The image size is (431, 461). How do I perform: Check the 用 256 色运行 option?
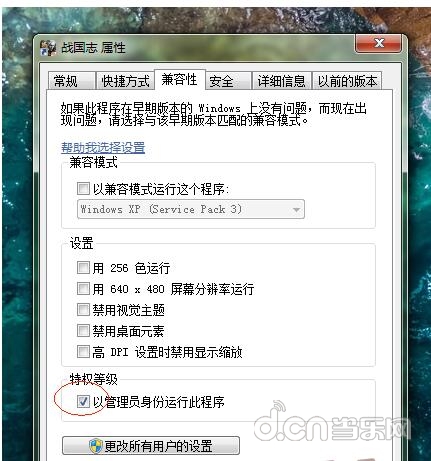[83, 267]
